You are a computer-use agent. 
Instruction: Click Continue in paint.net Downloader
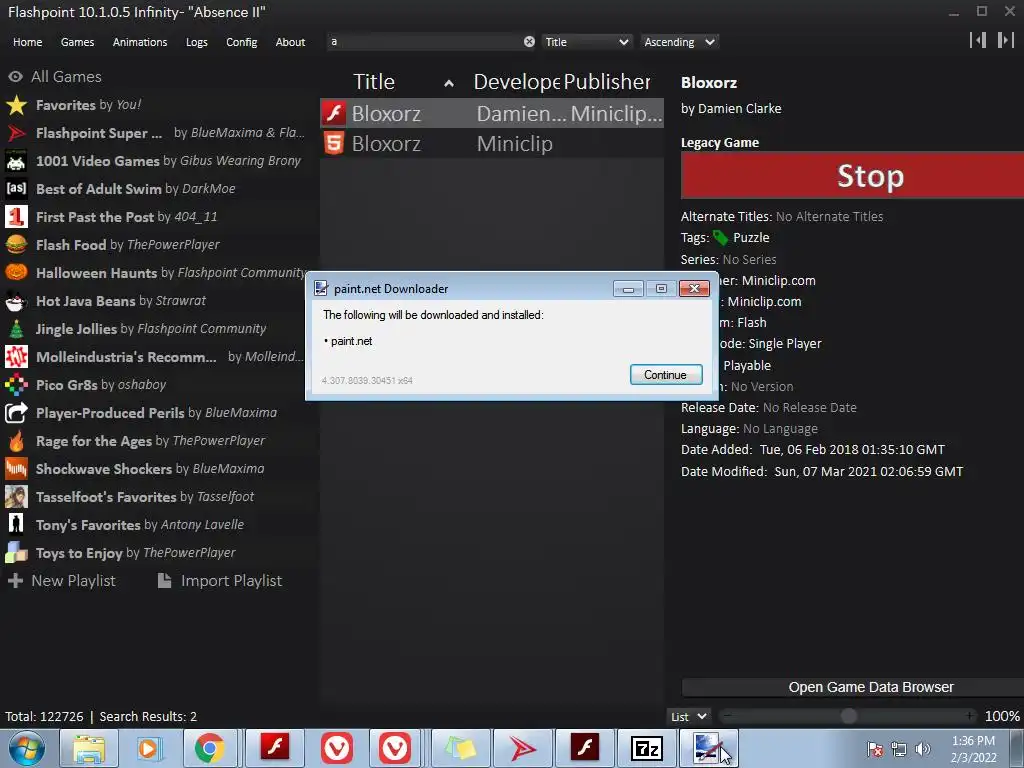coord(665,375)
